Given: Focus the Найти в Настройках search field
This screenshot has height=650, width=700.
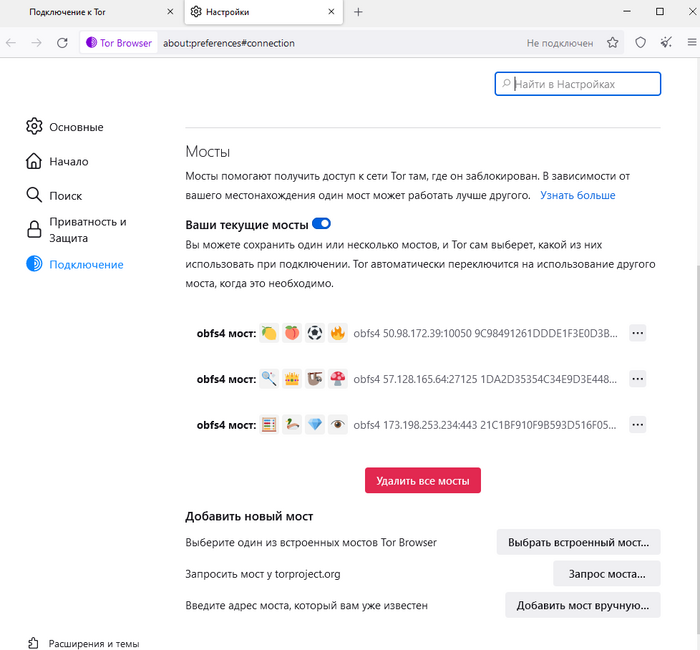Looking at the screenshot, I should [578, 84].
